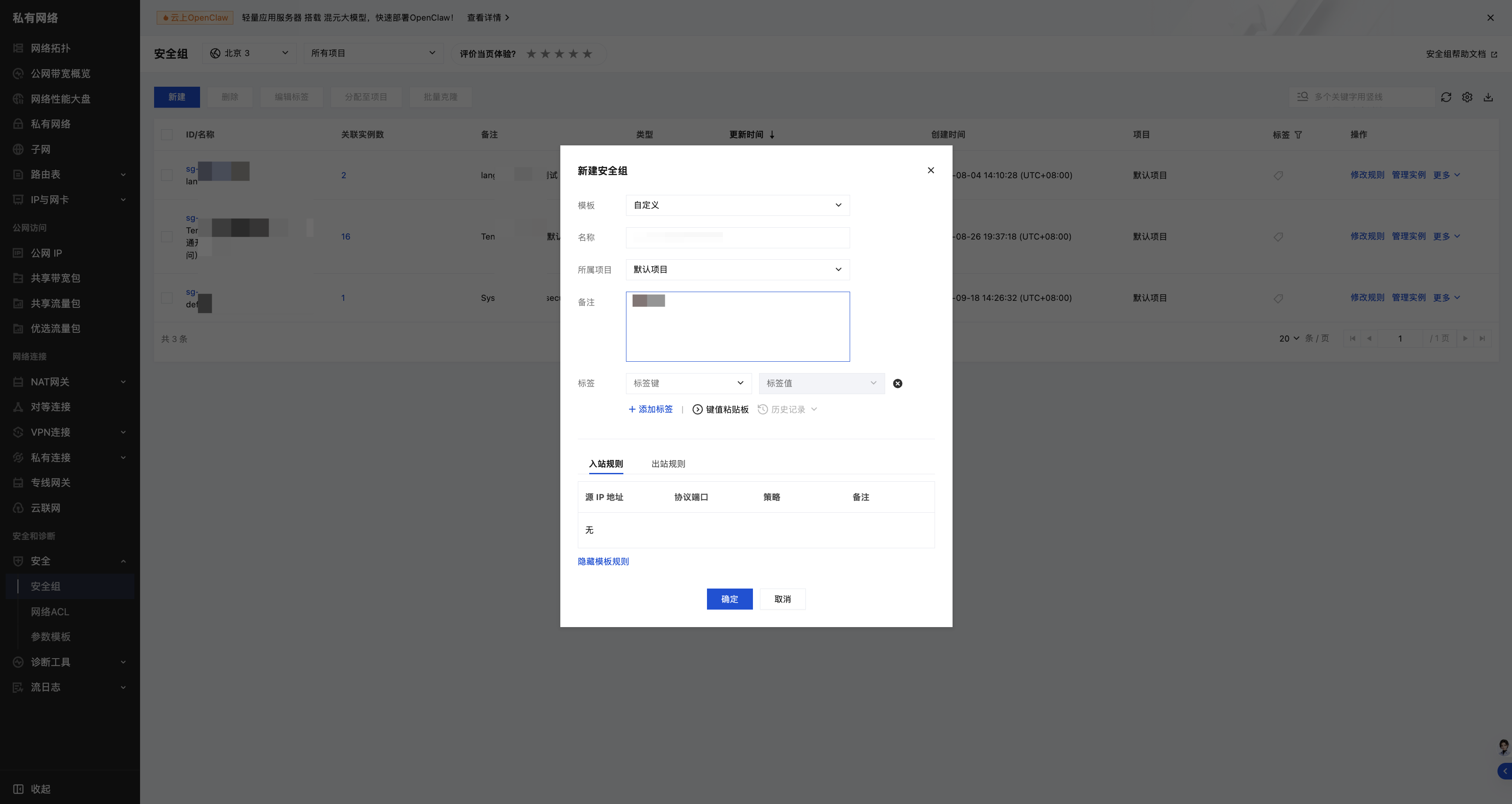Open 共享带宽包 sidebar item
The image size is (1512, 804).
(55, 278)
